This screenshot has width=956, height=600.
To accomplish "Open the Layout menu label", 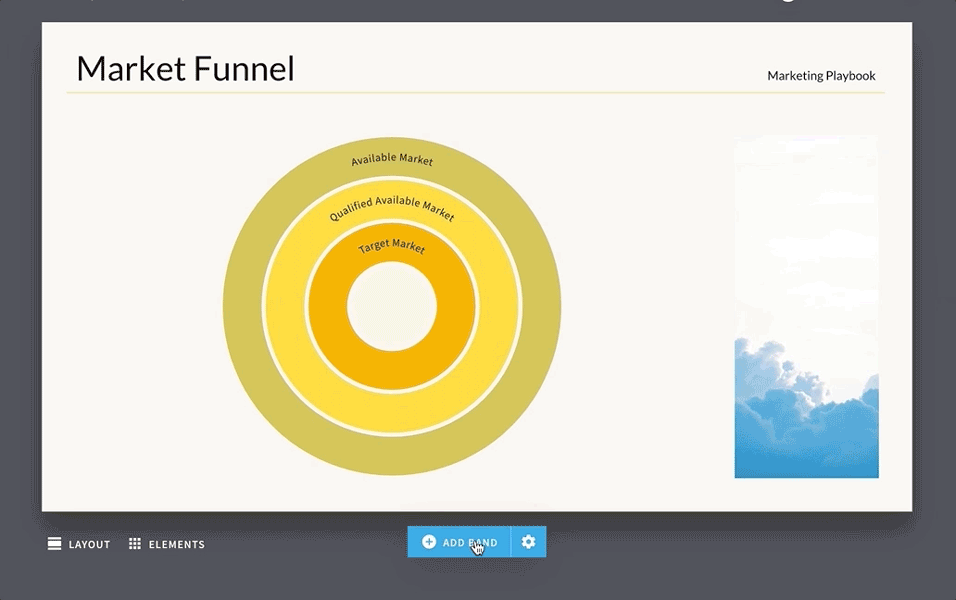I will point(89,545).
